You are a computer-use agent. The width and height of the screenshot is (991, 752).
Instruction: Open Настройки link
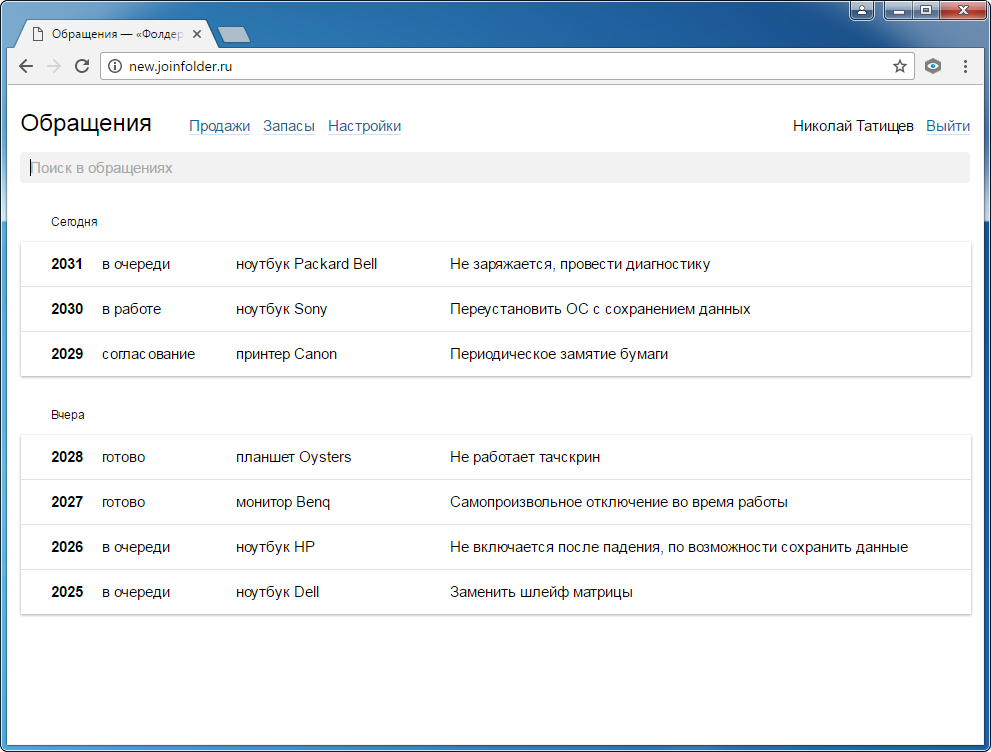click(x=364, y=126)
